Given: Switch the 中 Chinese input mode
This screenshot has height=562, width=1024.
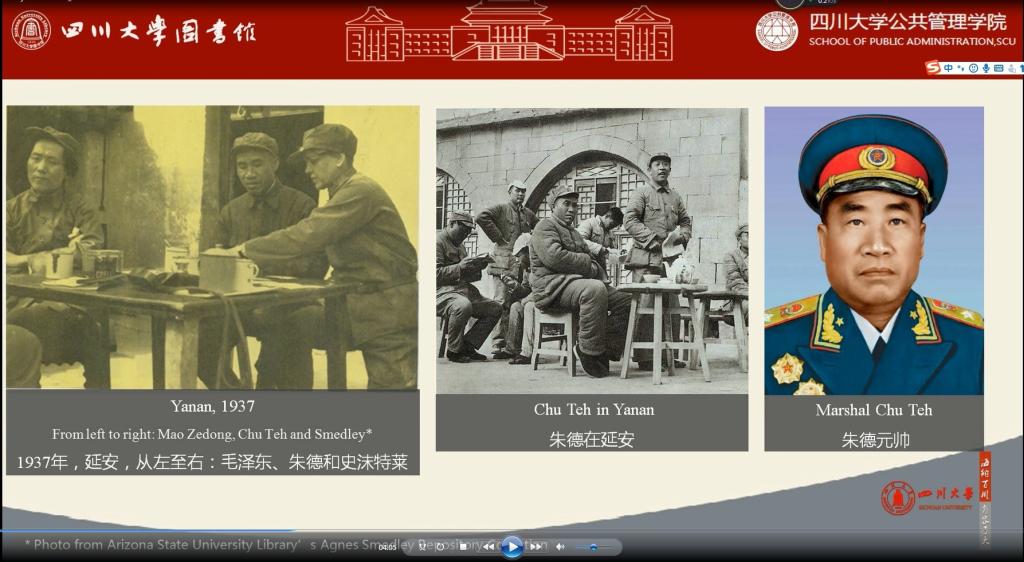Looking at the screenshot, I should point(948,68).
